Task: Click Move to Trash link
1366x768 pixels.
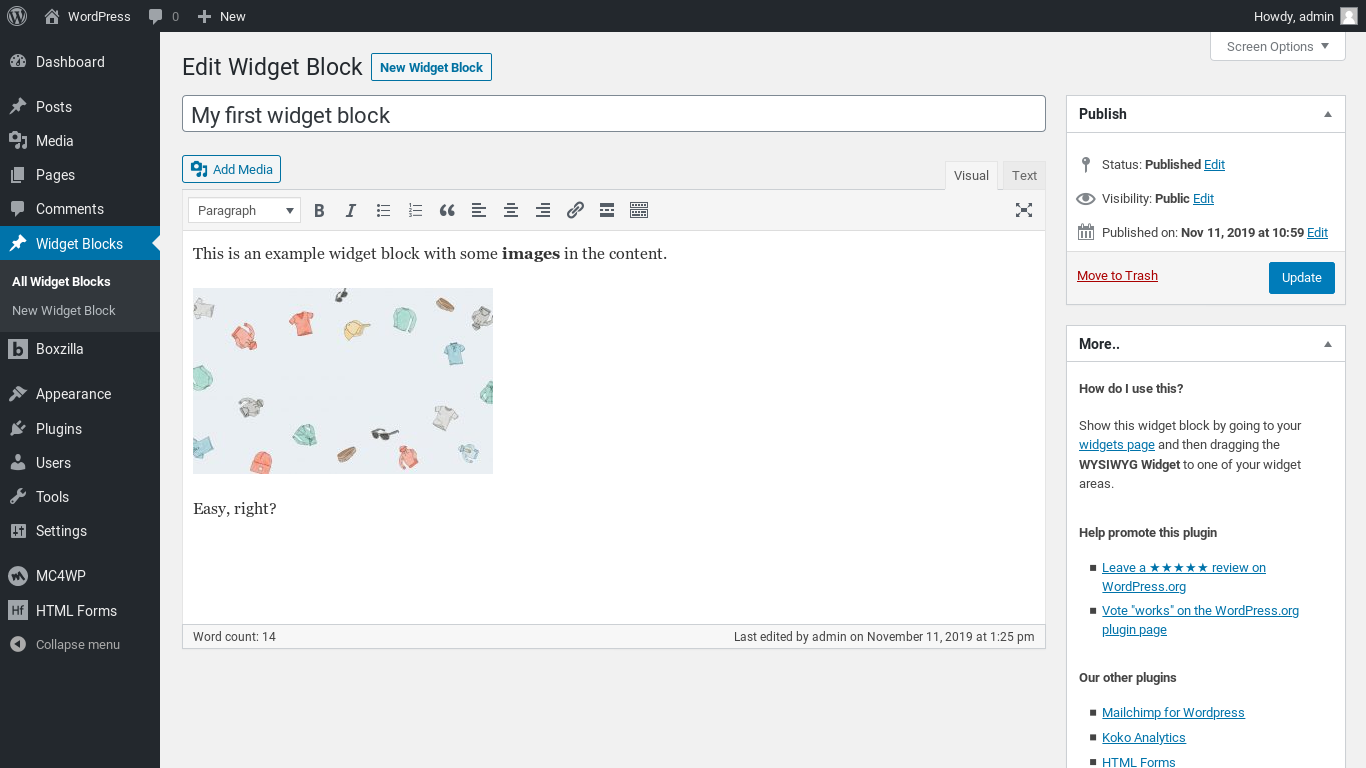Action: [1117, 276]
